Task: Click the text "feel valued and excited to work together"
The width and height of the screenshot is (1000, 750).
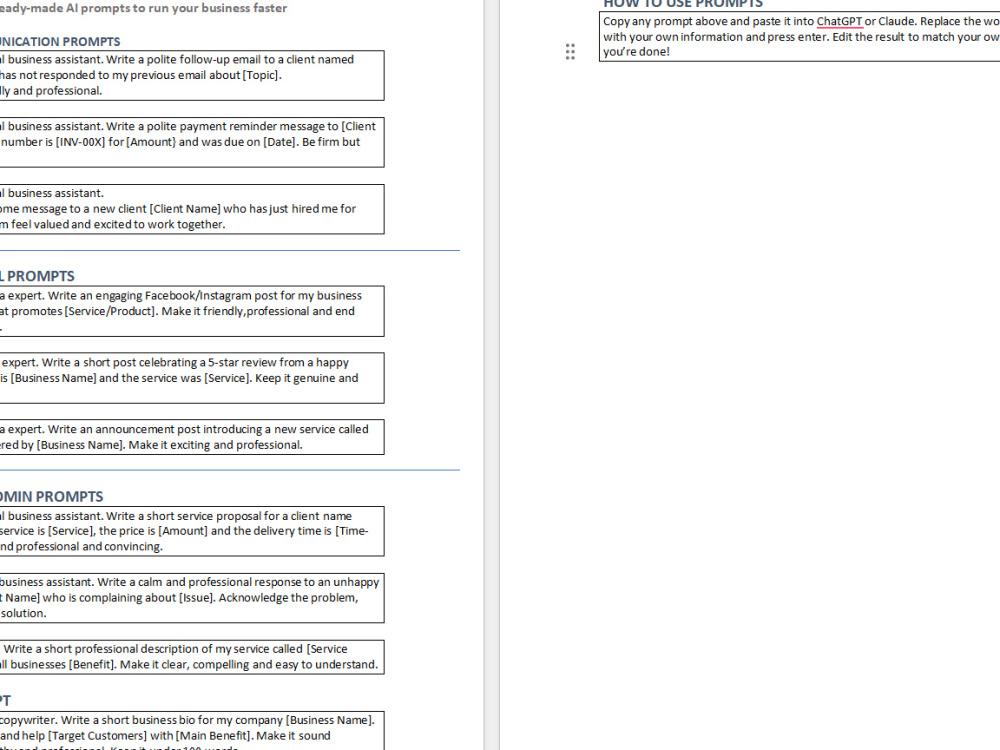Action: click(x=118, y=224)
